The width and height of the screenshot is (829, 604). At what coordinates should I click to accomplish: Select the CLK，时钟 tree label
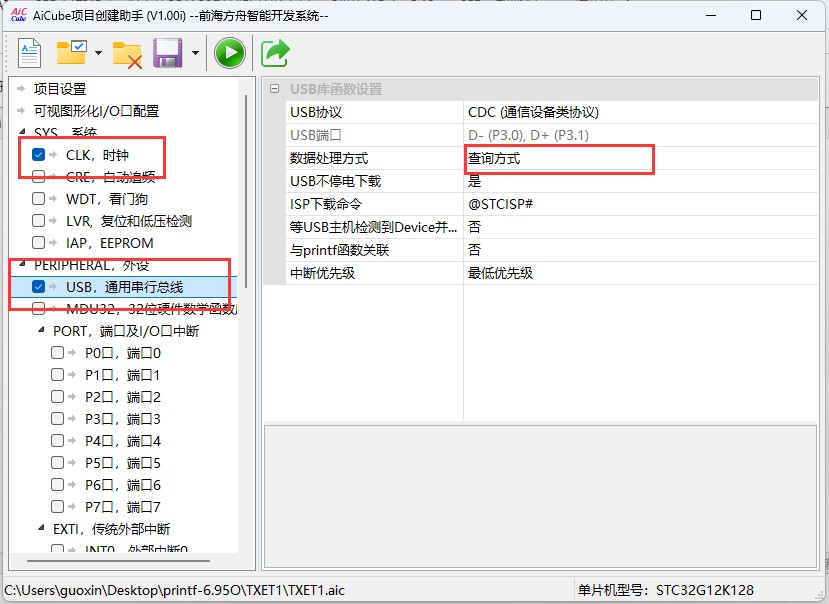[x=97, y=155]
